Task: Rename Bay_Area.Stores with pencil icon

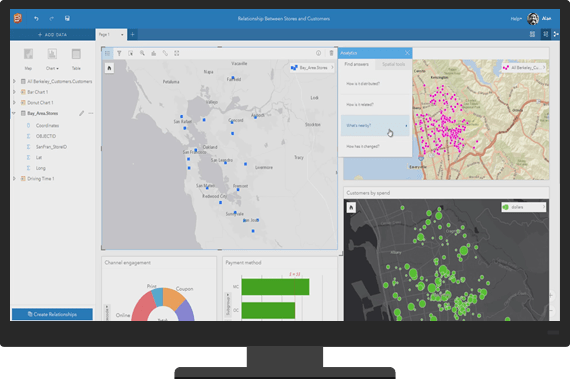Action: coord(81,113)
